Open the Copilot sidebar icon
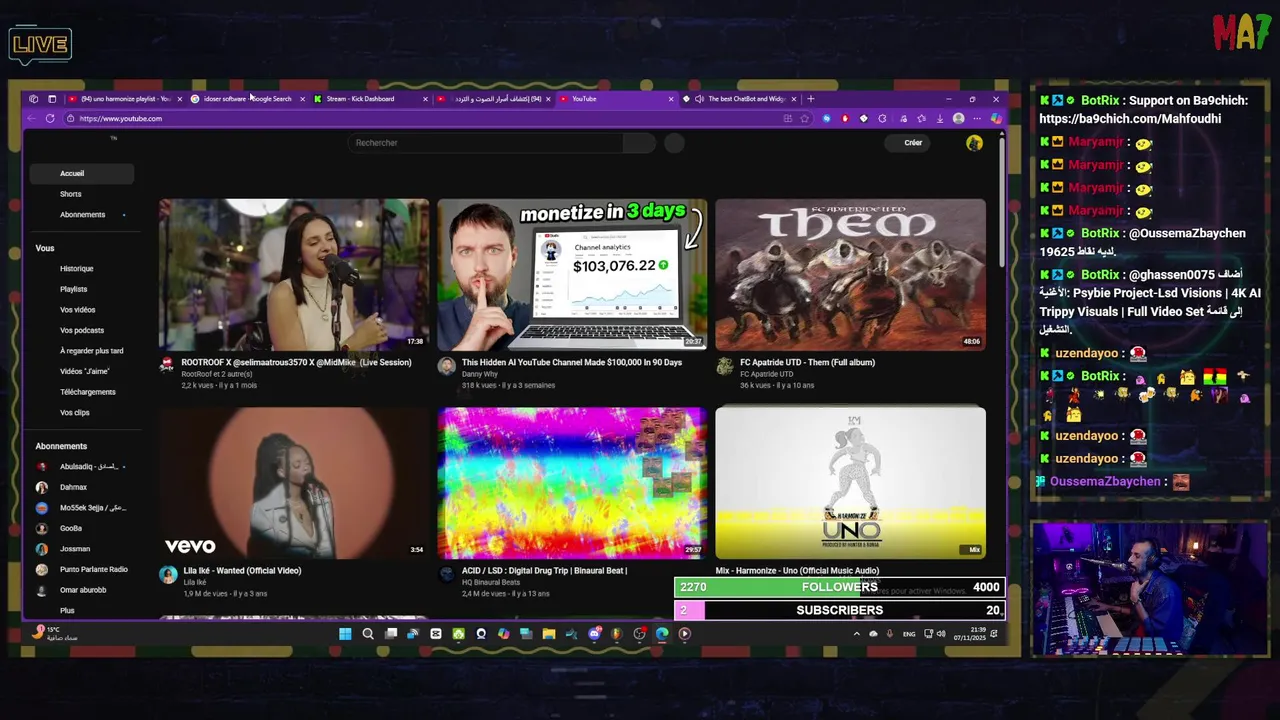Image resolution: width=1280 pixels, height=720 pixels. point(996,118)
